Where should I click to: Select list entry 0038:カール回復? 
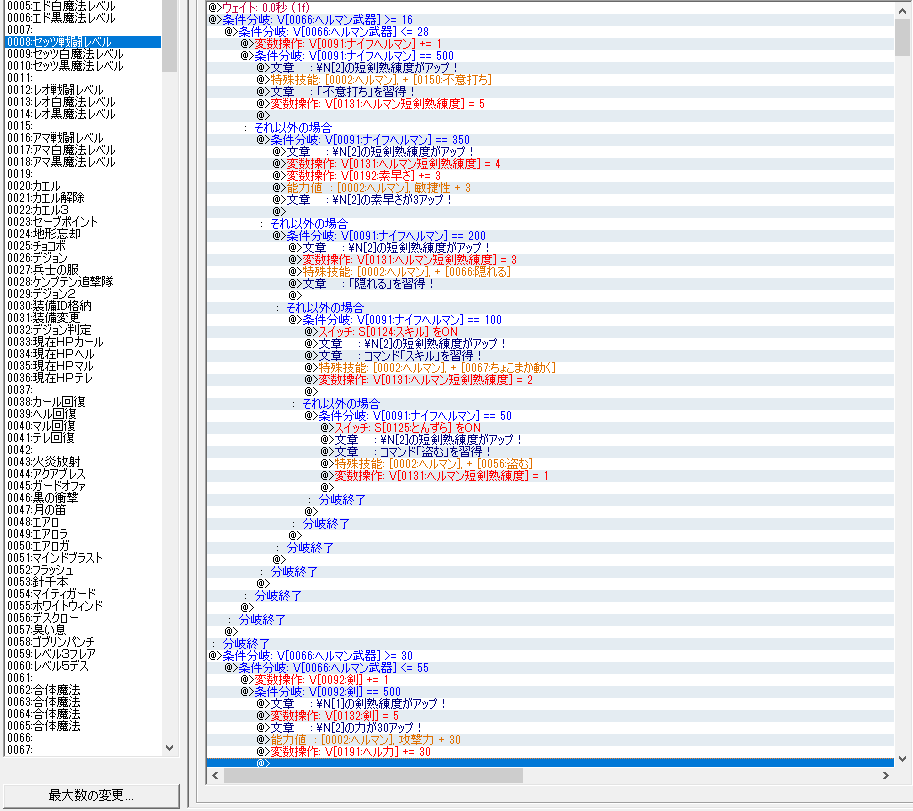[47, 402]
